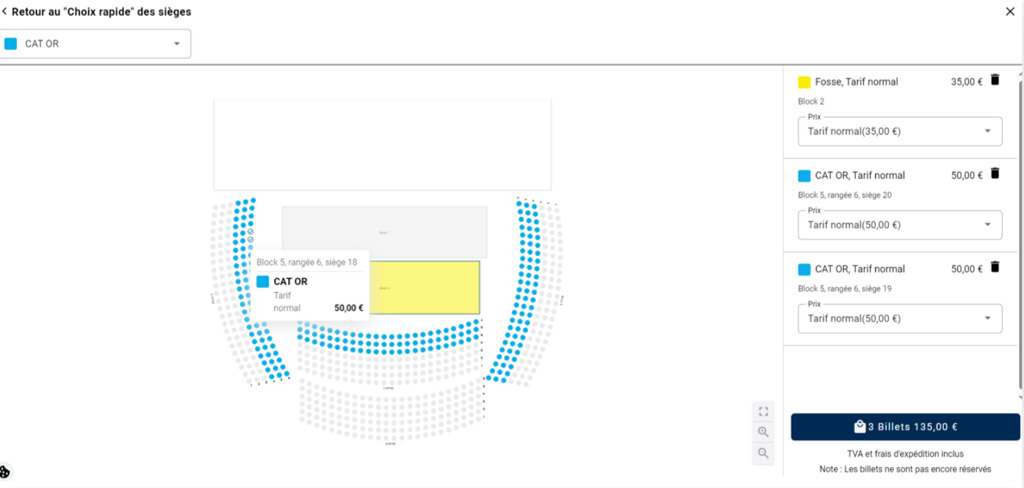Viewport: 1024px width, 488px height.
Task: Remove the CAT OR siège 19 ticket
Action: [995, 267]
